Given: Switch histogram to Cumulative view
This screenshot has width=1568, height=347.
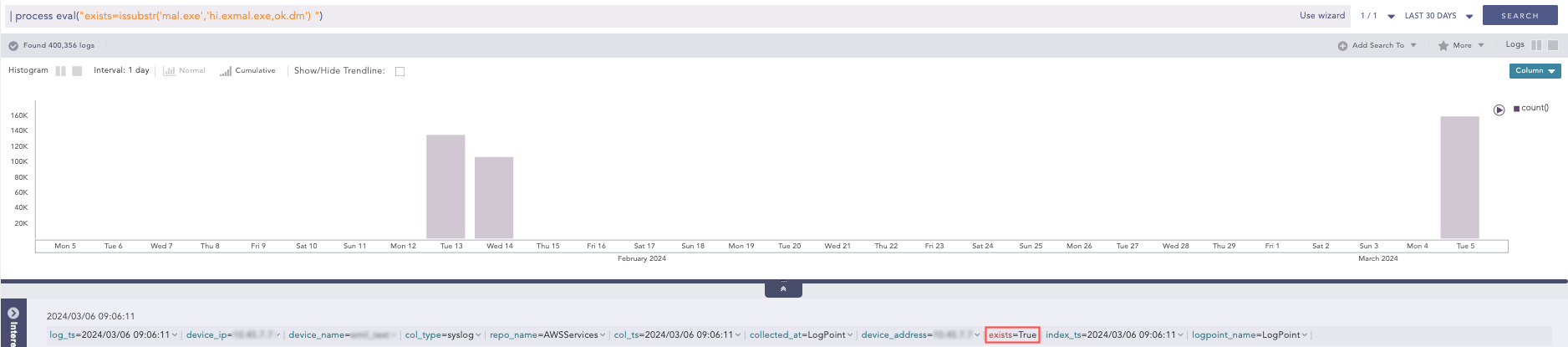Looking at the screenshot, I should coord(226,71).
